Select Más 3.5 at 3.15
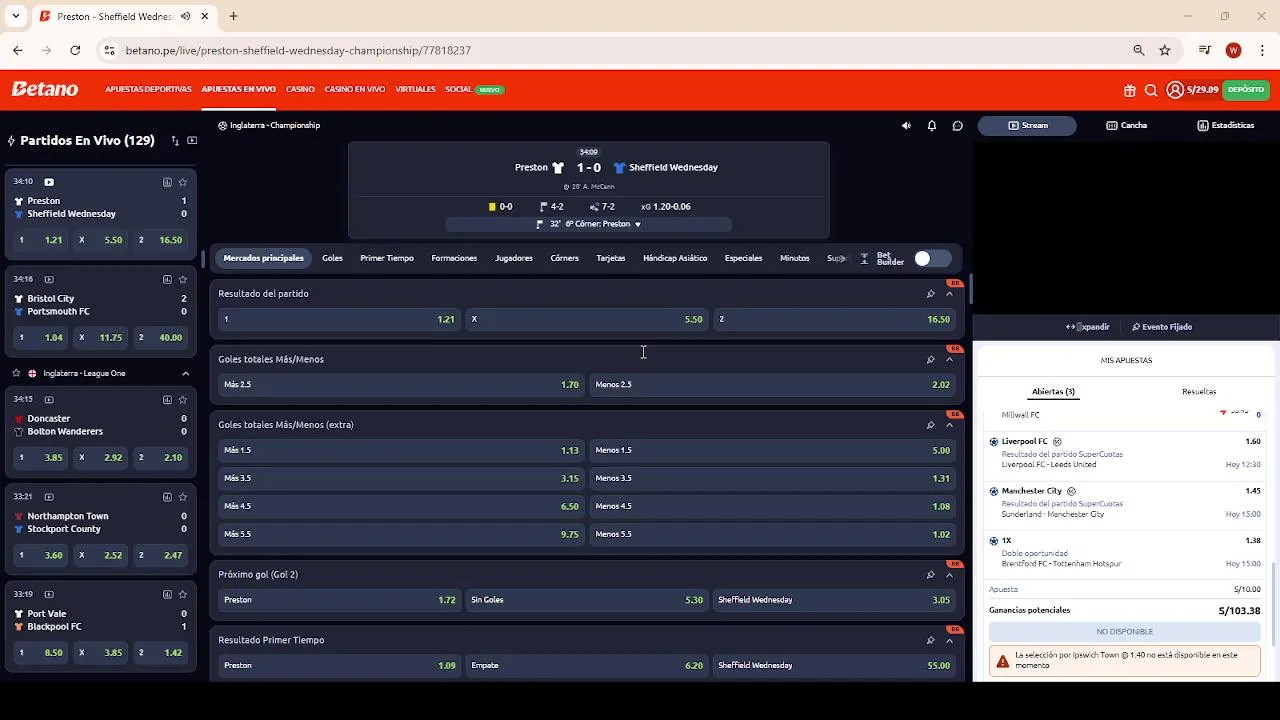1280x720 pixels. tap(401, 479)
